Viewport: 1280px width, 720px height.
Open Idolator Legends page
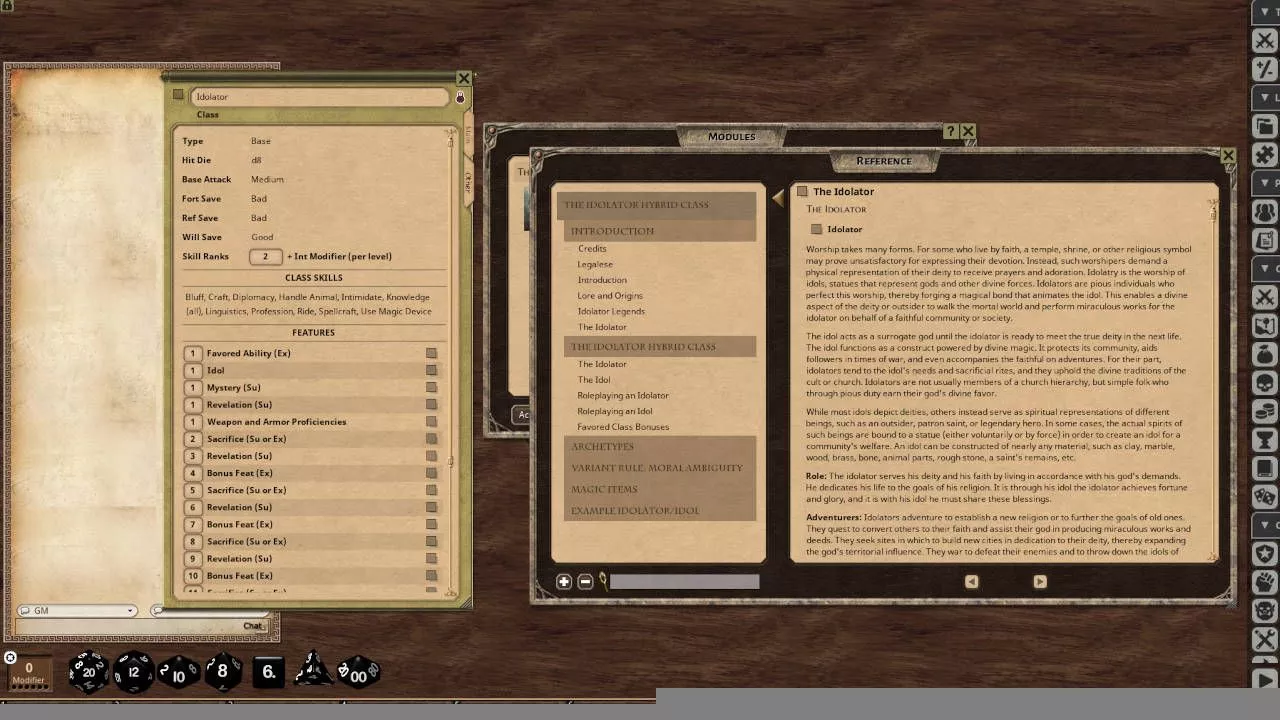(611, 311)
